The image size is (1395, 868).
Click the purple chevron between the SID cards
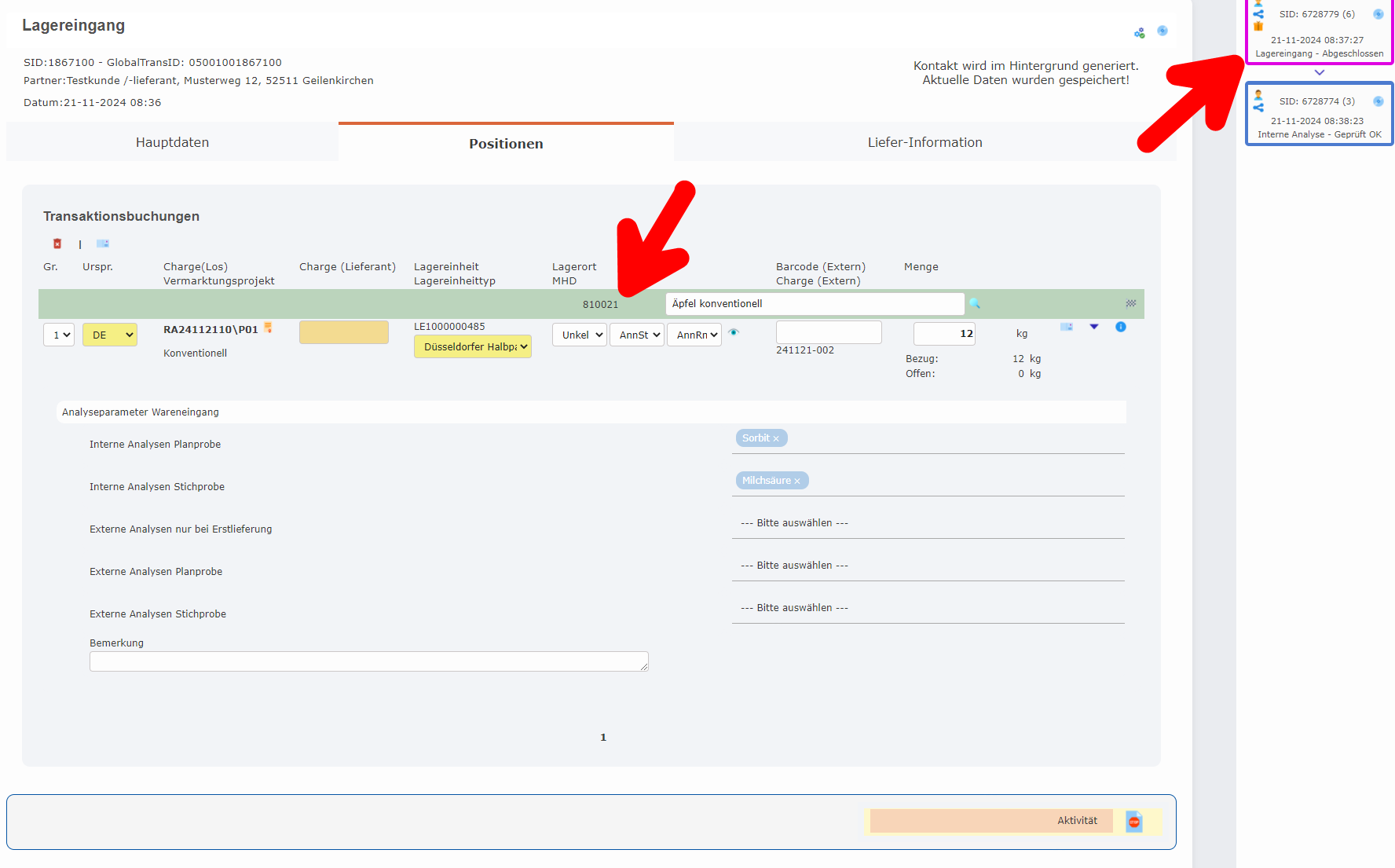(x=1320, y=72)
